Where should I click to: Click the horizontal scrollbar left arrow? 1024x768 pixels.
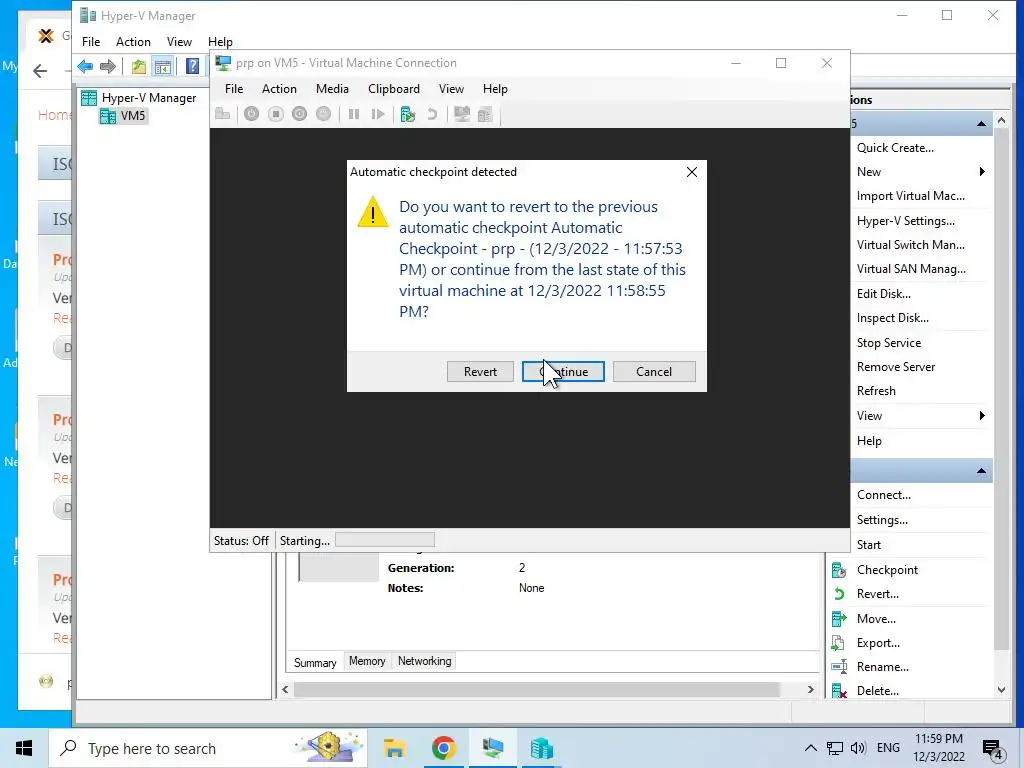click(285, 690)
